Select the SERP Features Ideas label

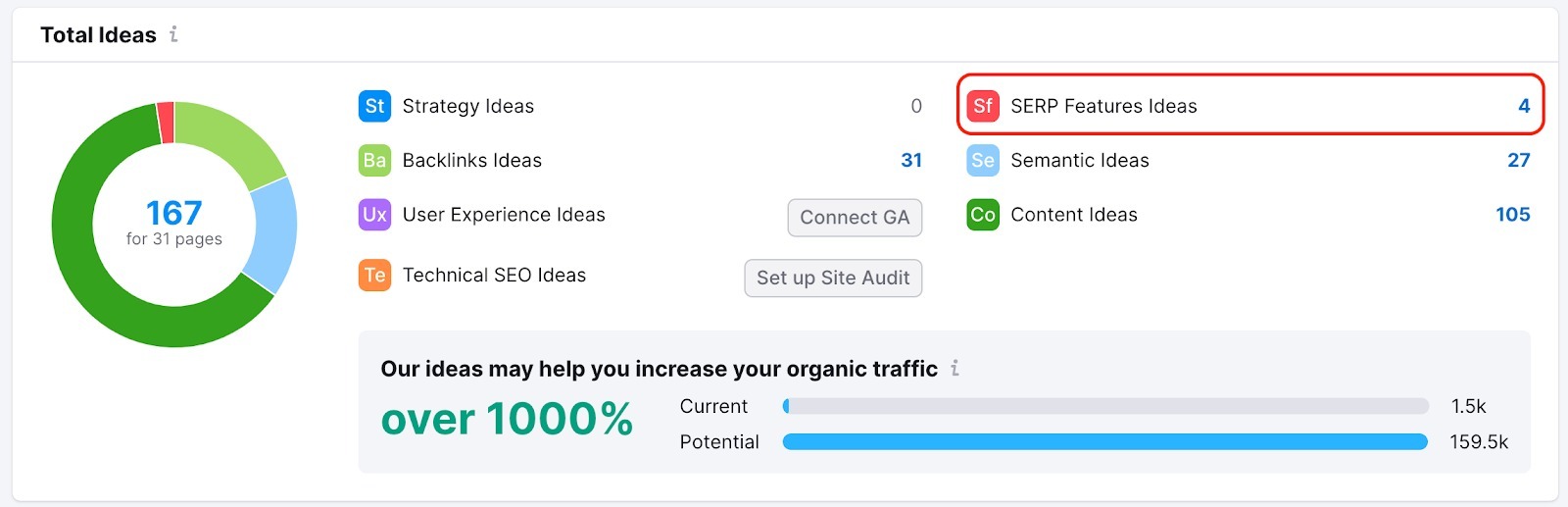click(1103, 106)
